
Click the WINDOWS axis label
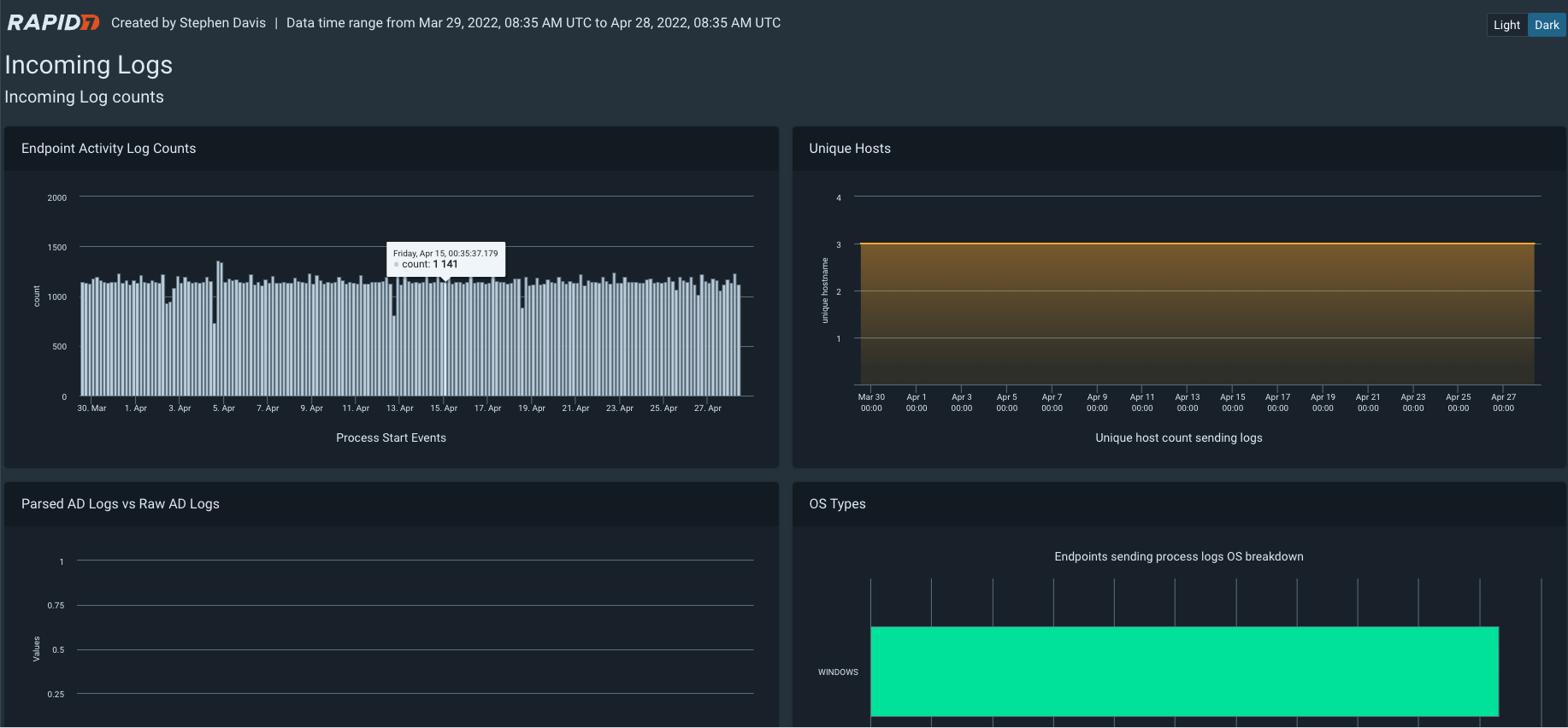pos(838,672)
